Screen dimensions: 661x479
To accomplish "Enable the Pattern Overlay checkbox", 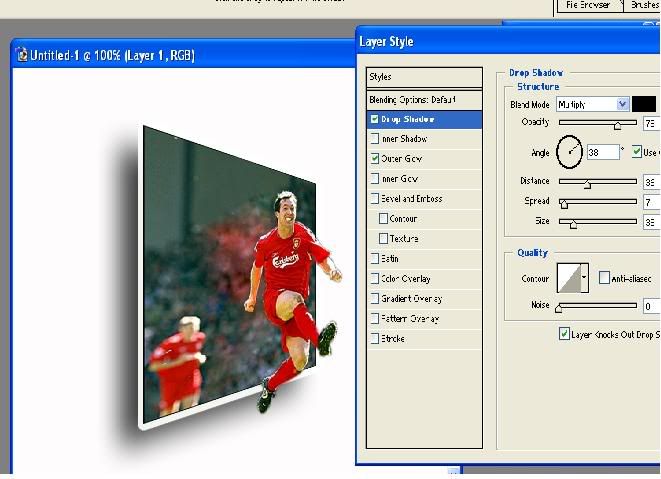I will point(374,318).
